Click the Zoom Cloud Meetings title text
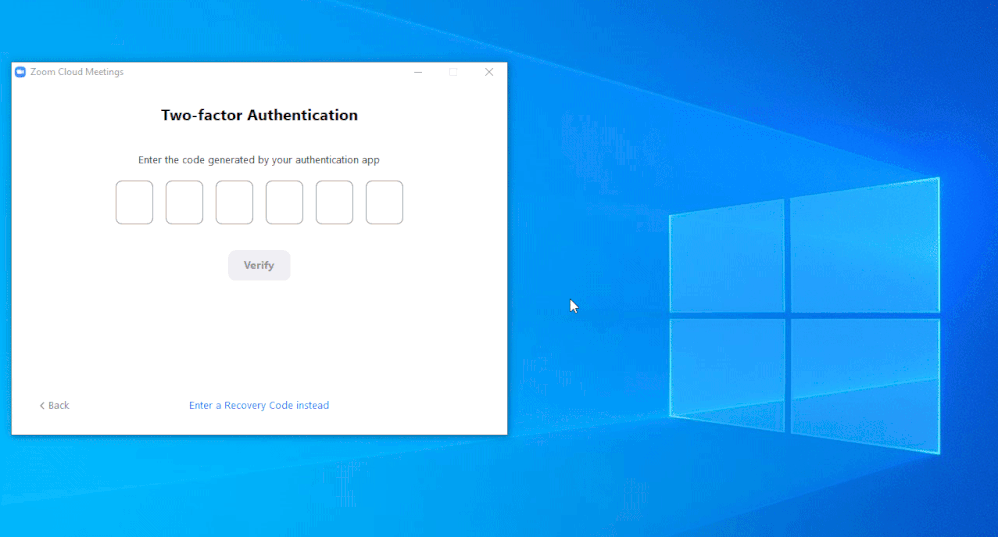The image size is (998, 537). pos(77,72)
